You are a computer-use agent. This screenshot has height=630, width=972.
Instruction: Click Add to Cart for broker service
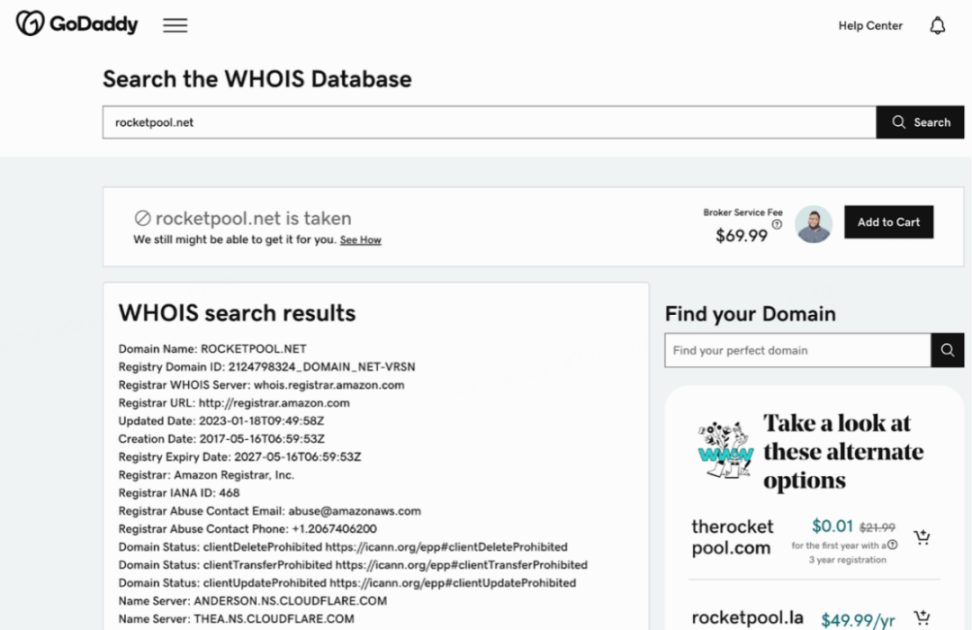[x=888, y=222]
